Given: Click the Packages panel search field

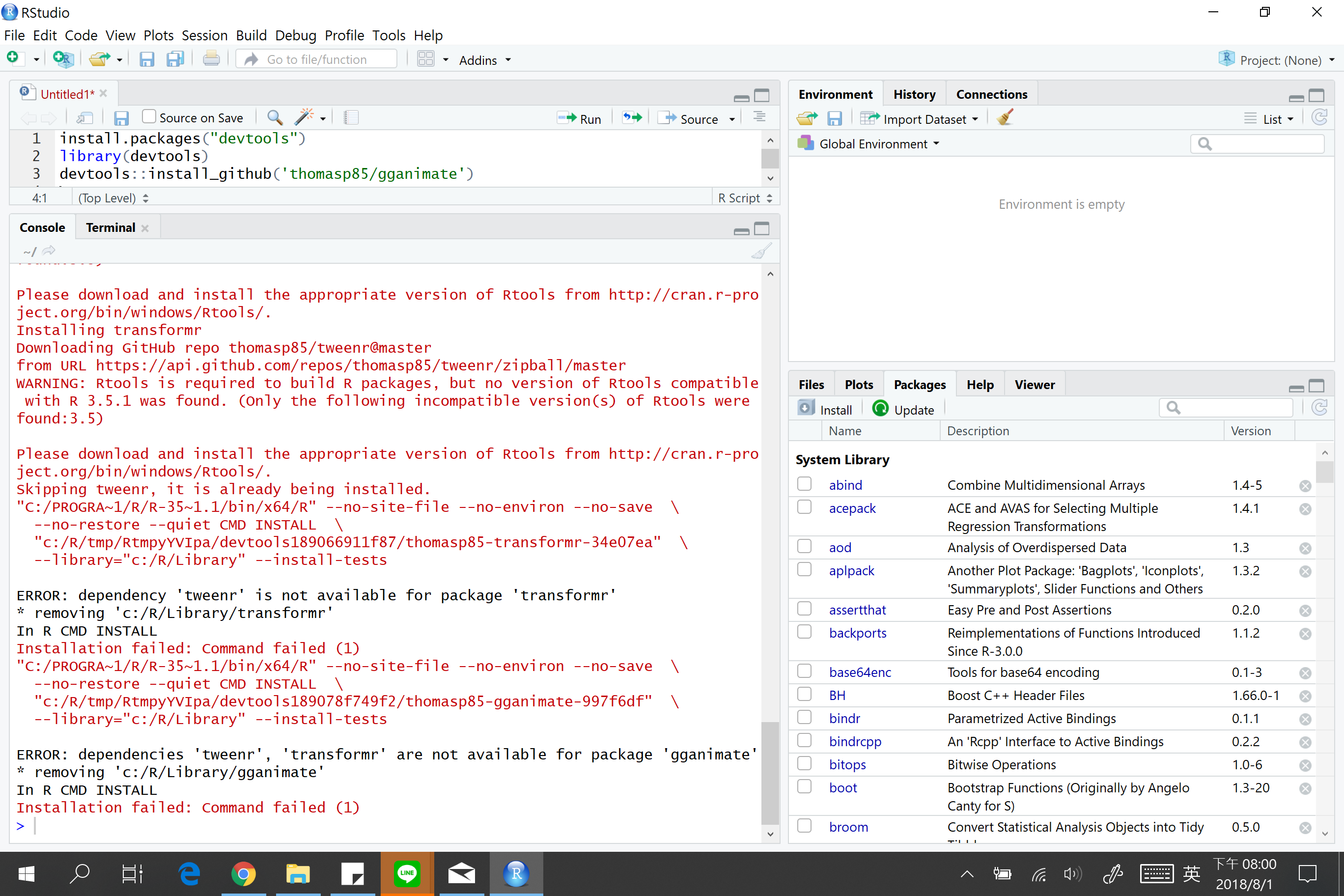Looking at the screenshot, I should coord(1226,407).
